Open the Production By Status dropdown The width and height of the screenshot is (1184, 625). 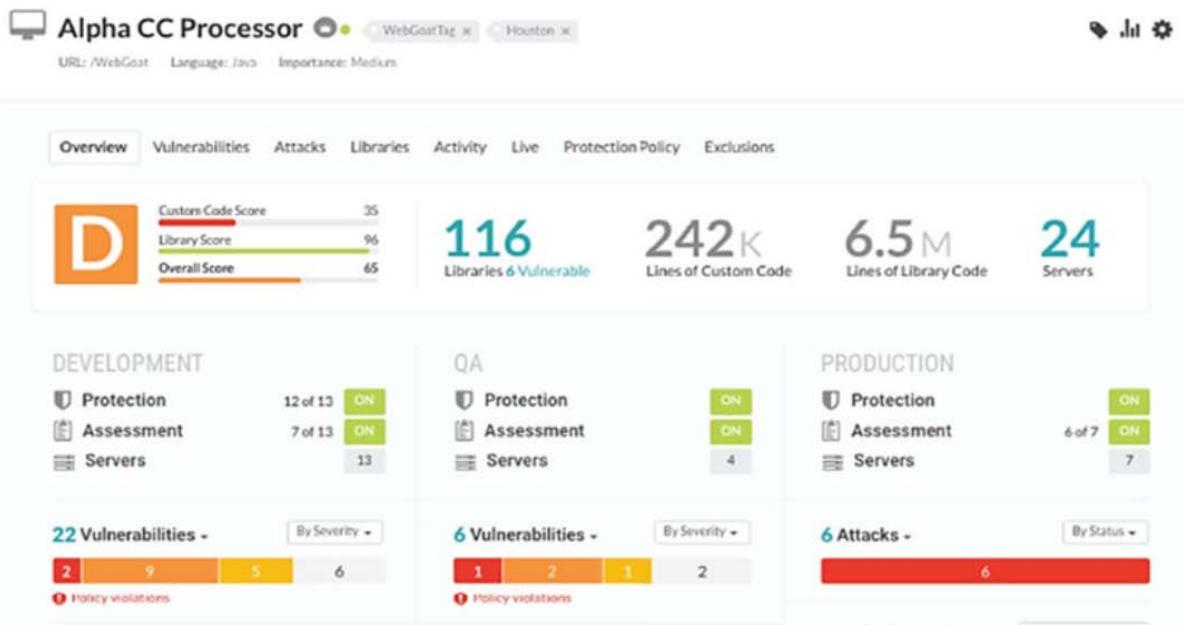pos(1104,532)
